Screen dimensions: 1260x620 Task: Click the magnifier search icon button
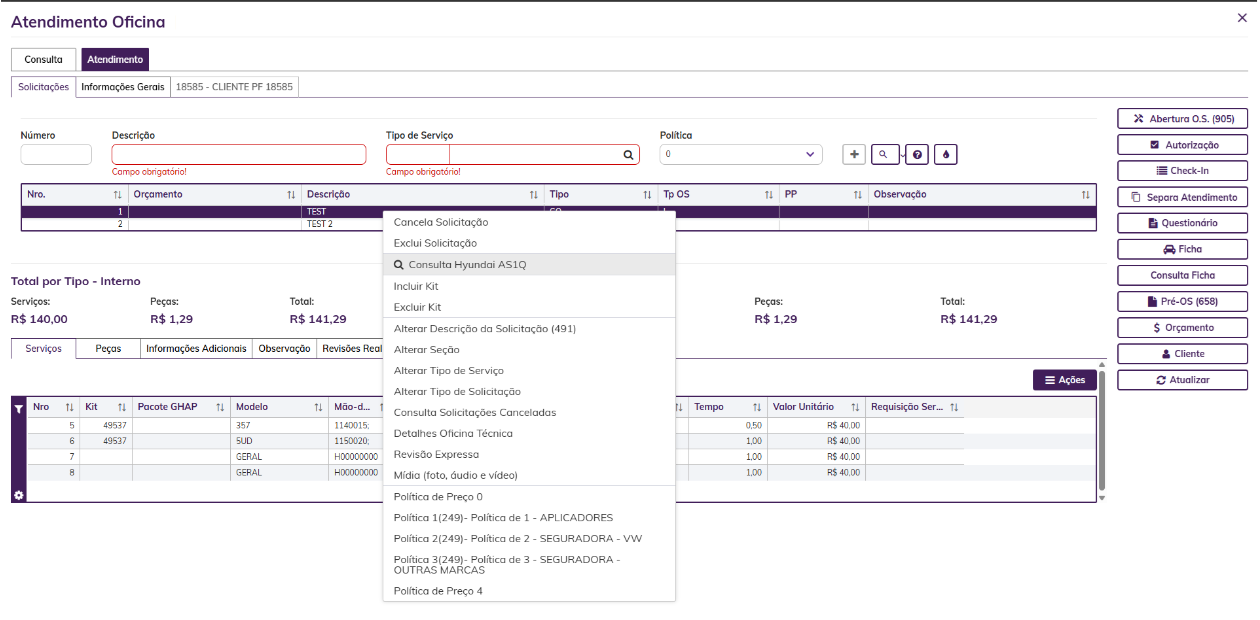pos(883,155)
